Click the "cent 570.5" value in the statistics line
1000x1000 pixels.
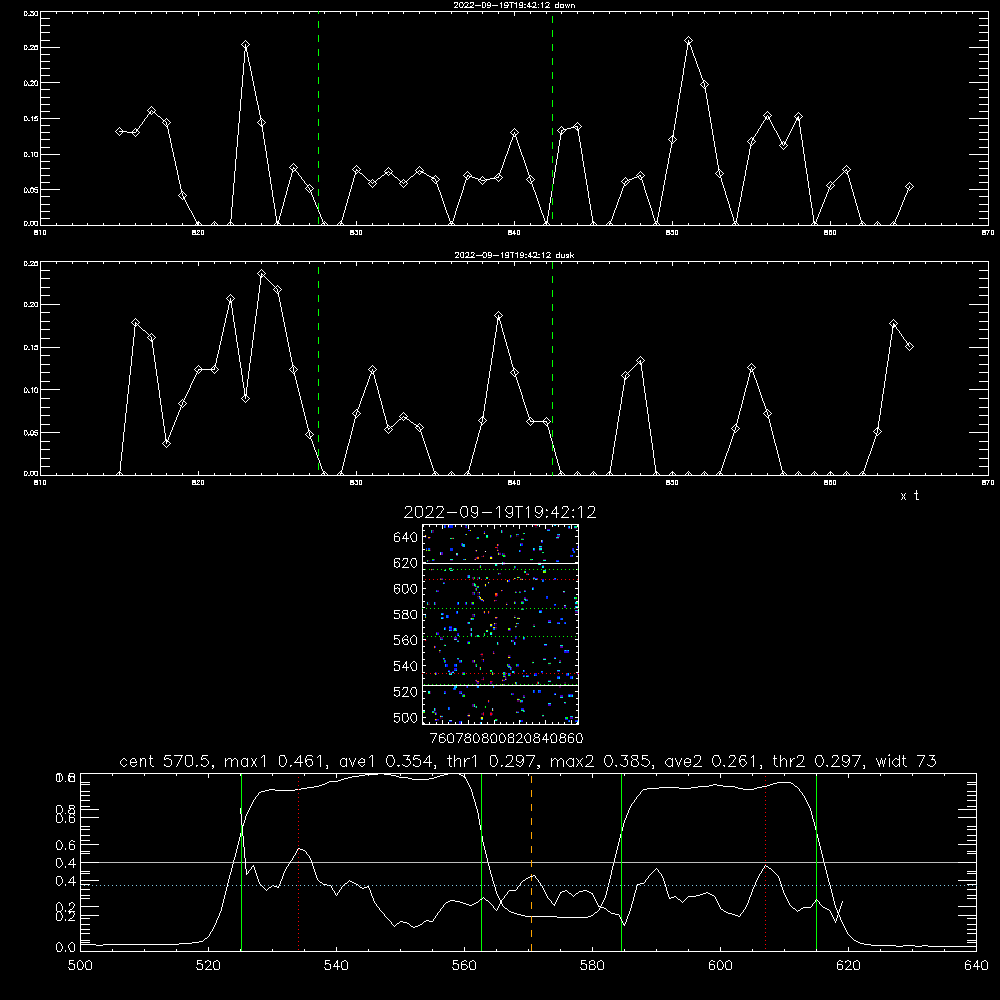[x=165, y=761]
